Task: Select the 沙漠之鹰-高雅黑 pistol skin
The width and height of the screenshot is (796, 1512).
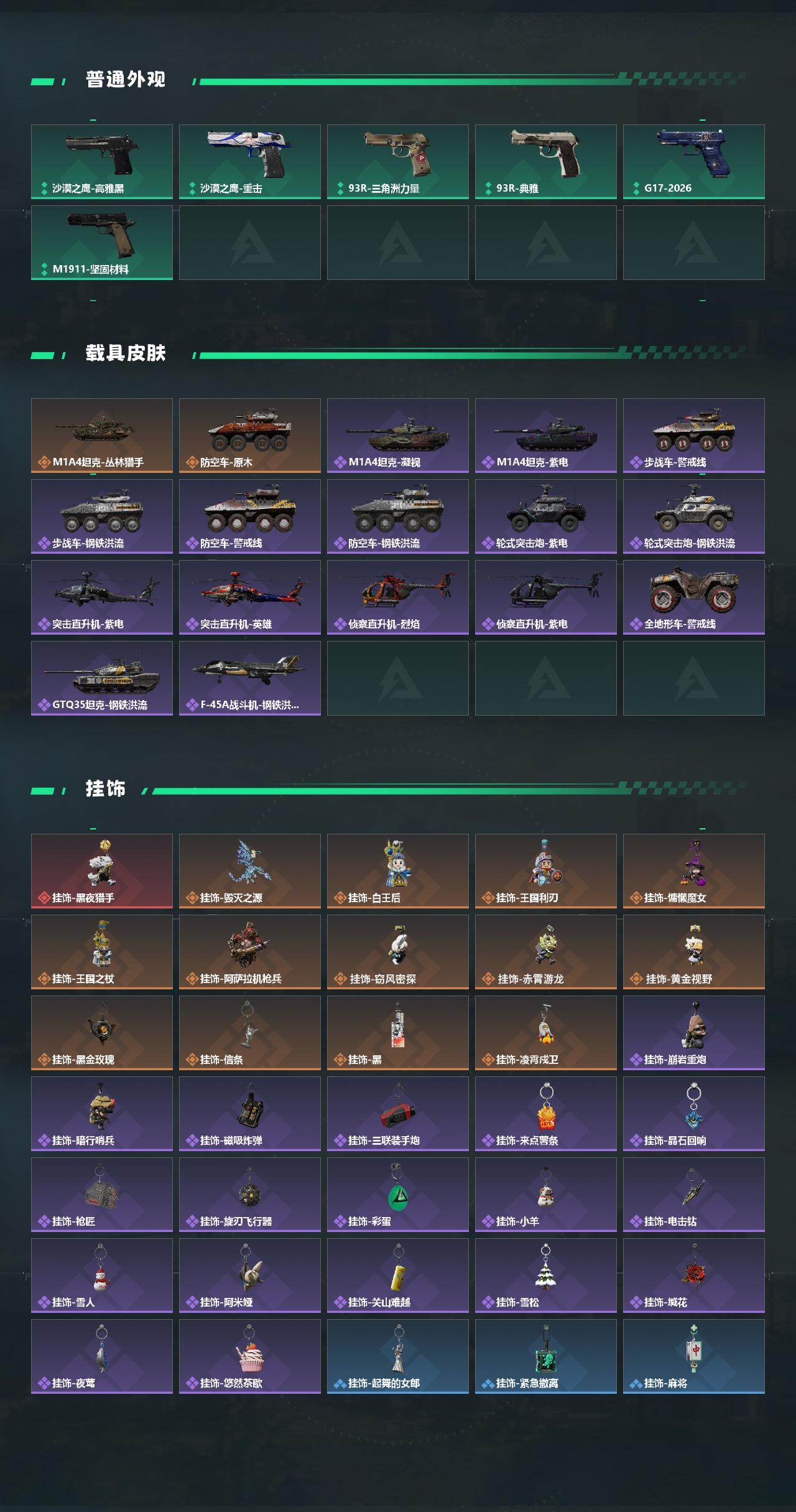Action: 102,162
